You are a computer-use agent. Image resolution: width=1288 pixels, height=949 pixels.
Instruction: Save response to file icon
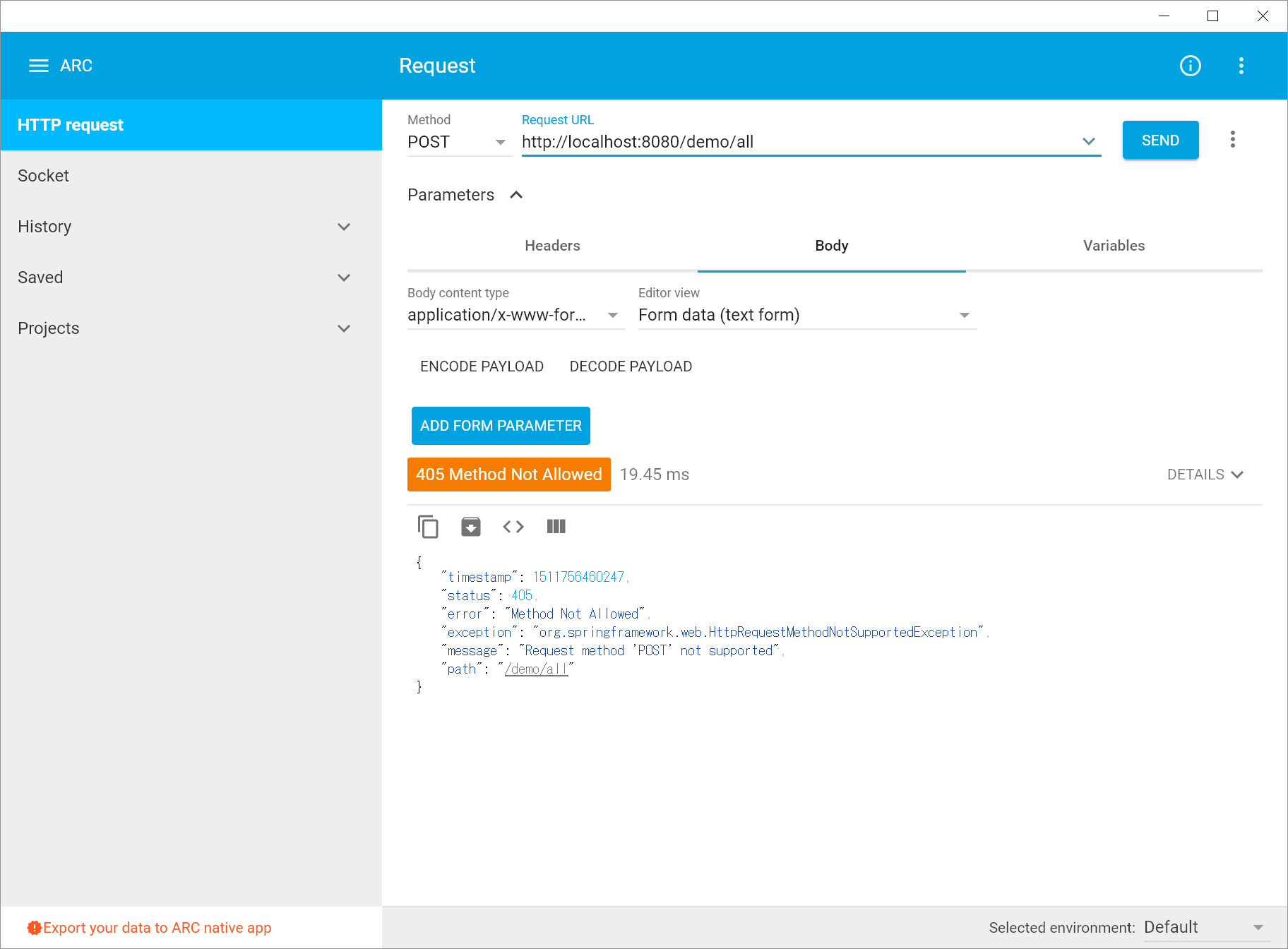click(470, 527)
